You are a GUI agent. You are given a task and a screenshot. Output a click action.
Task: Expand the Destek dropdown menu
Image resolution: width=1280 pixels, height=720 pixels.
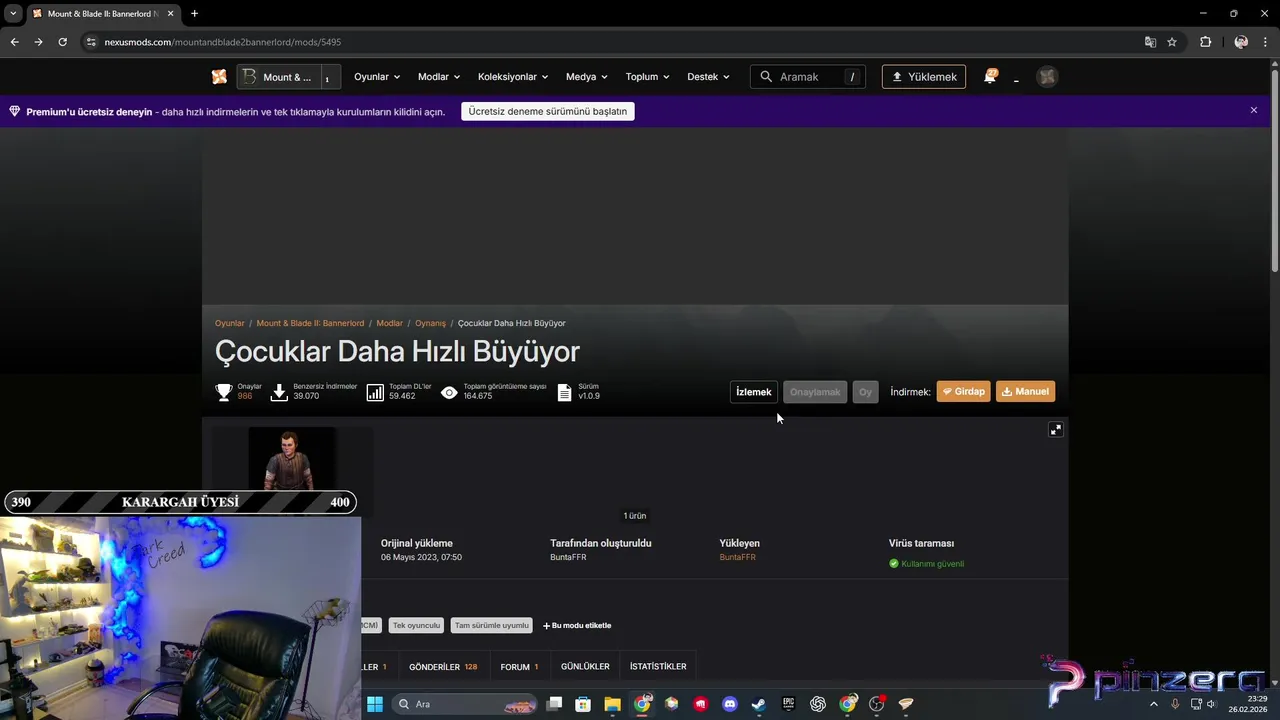(x=708, y=77)
